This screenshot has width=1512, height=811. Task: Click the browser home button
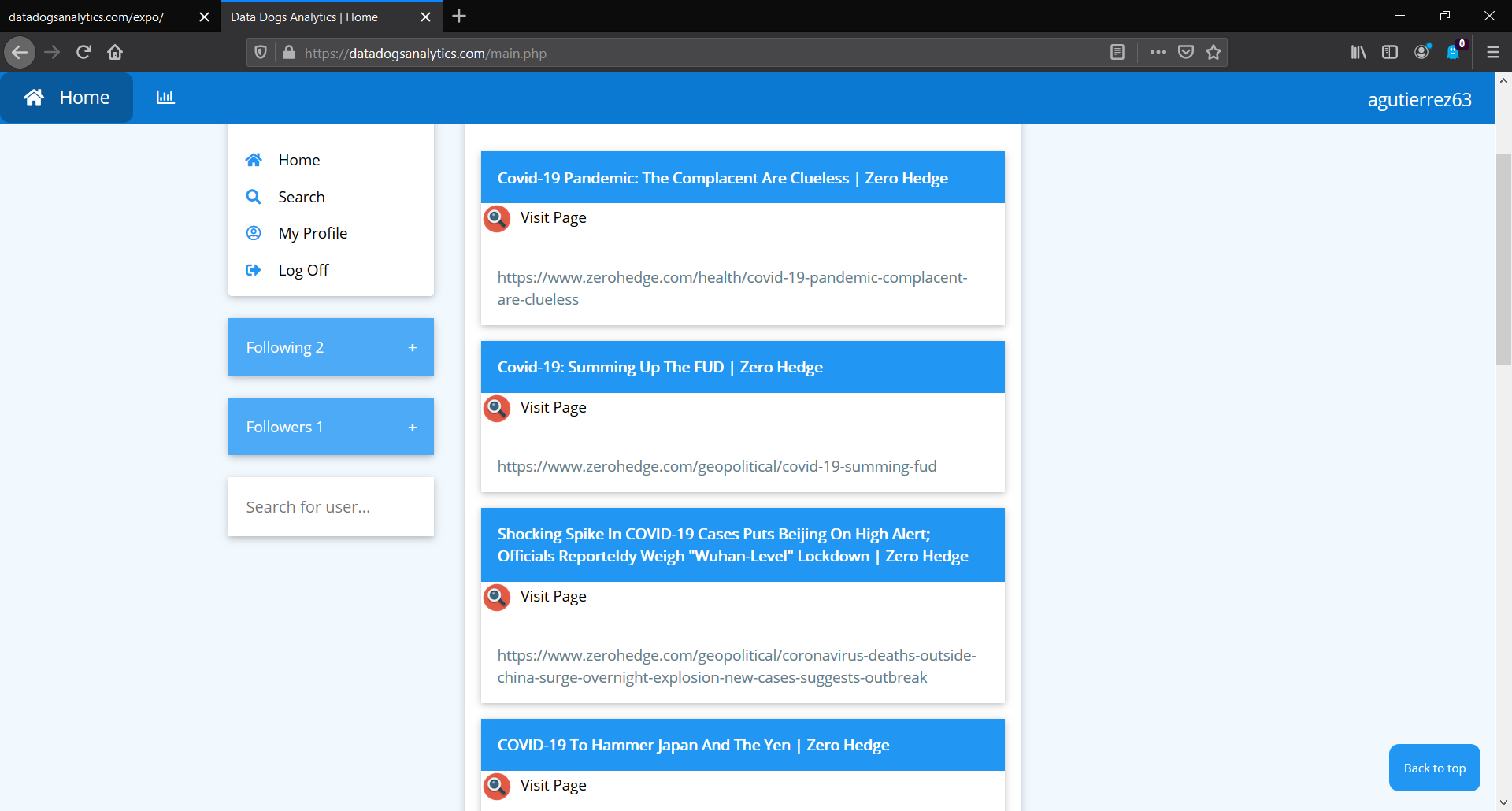pyautogui.click(x=115, y=53)
